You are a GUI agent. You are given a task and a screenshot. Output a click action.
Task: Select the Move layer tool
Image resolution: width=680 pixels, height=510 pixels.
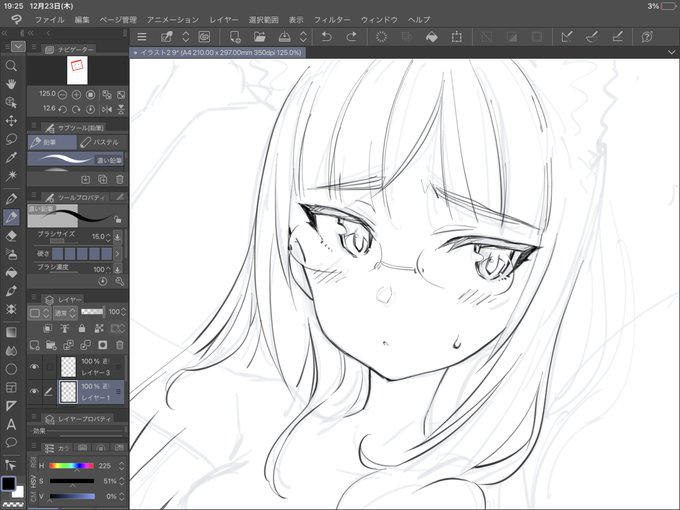point(11,121)
